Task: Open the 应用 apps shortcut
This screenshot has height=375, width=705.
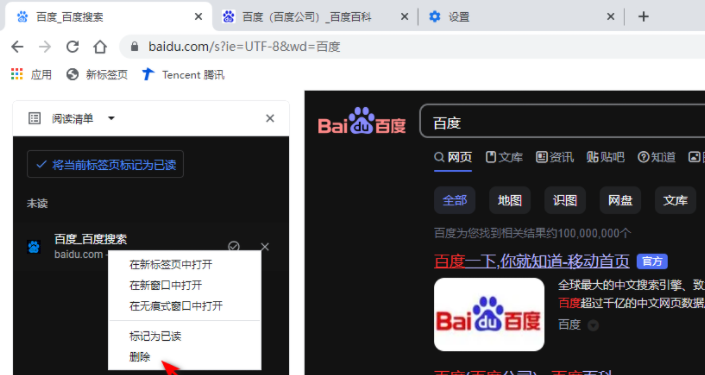Action: tap(31, 74)
